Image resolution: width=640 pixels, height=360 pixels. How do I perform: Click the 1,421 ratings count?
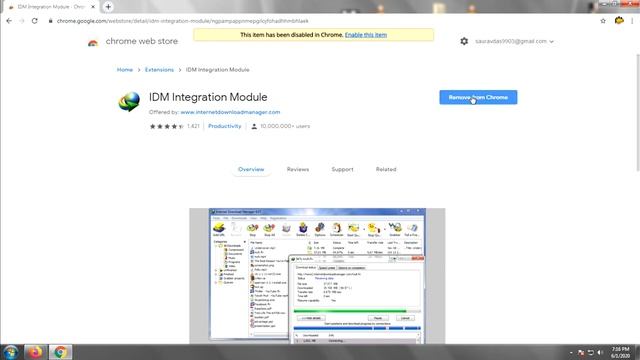(193, 126)
